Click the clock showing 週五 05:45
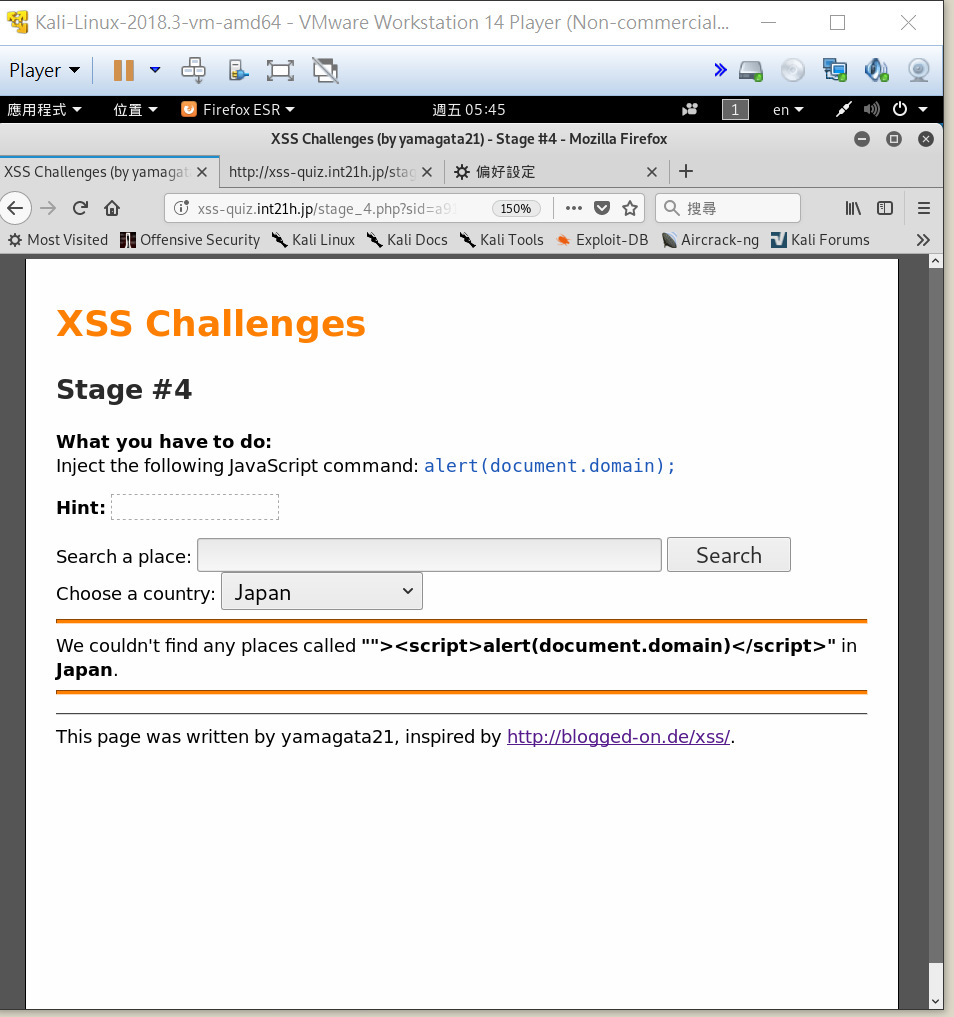Screen dimensions: 954x1017 pyautogui.click(x=469, y=110)
